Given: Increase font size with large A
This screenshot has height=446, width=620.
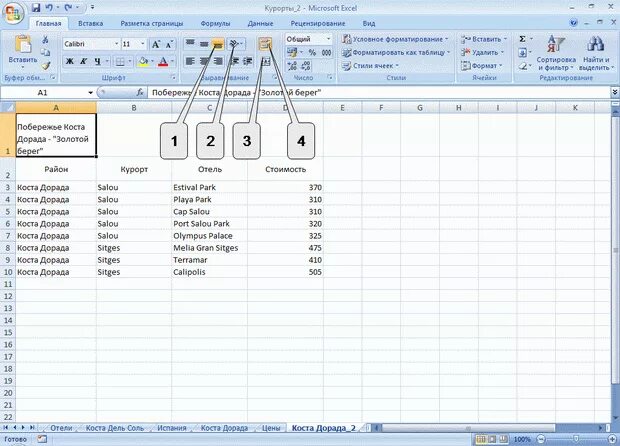Looking at the screenshot, I should (x=156, y=44).
